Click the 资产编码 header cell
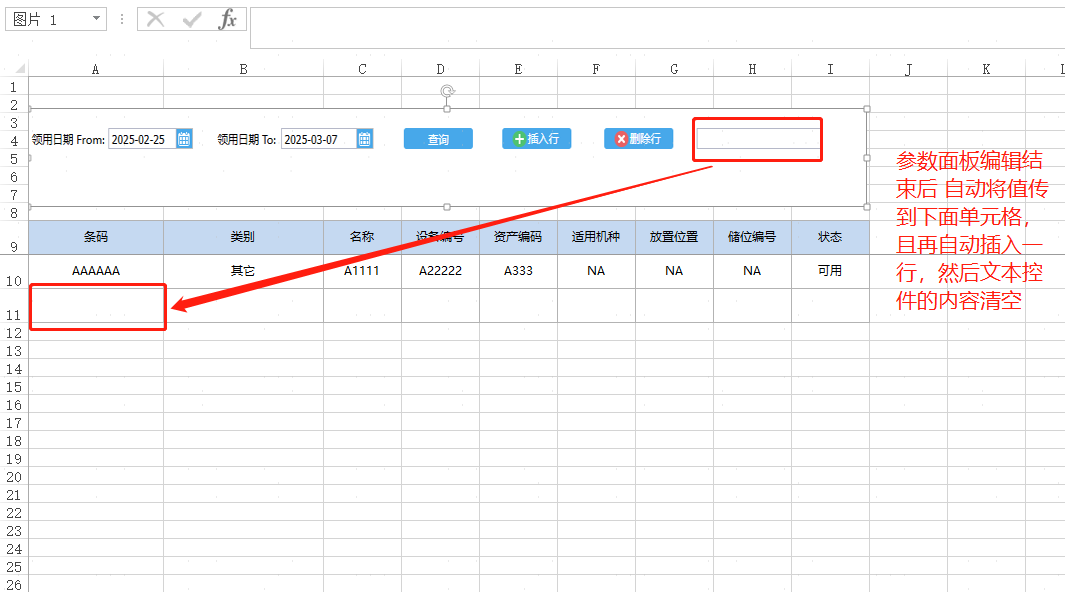Screen dimensions: 1065x592 coord(518,237)
